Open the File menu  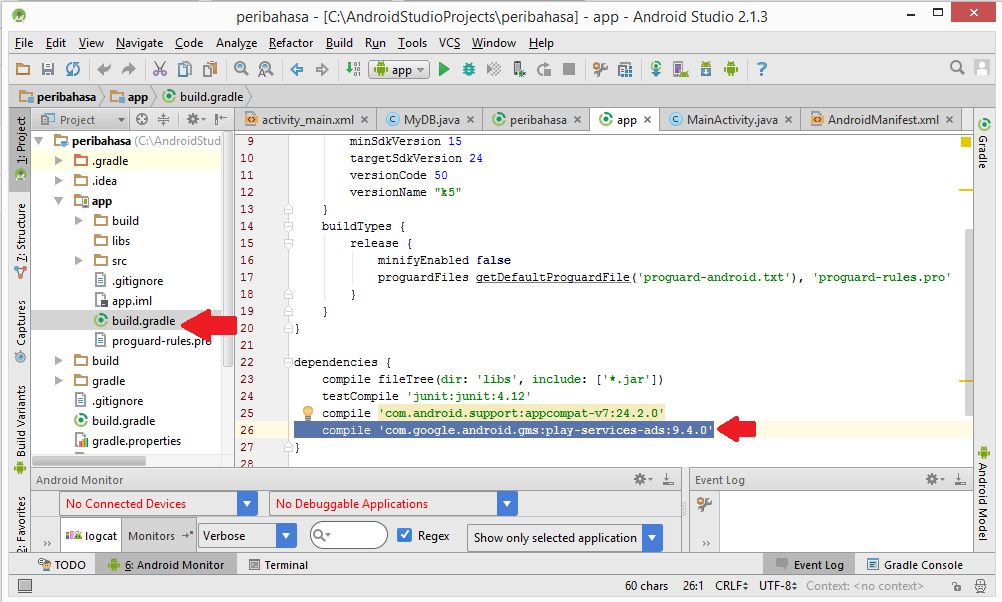point(24,43)
